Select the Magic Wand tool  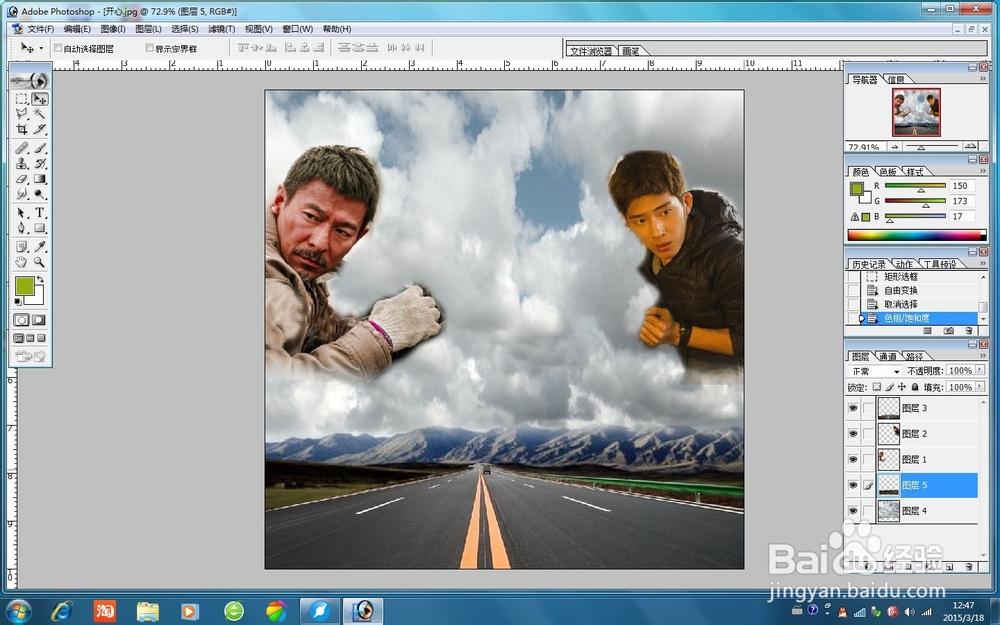[40, 114]
